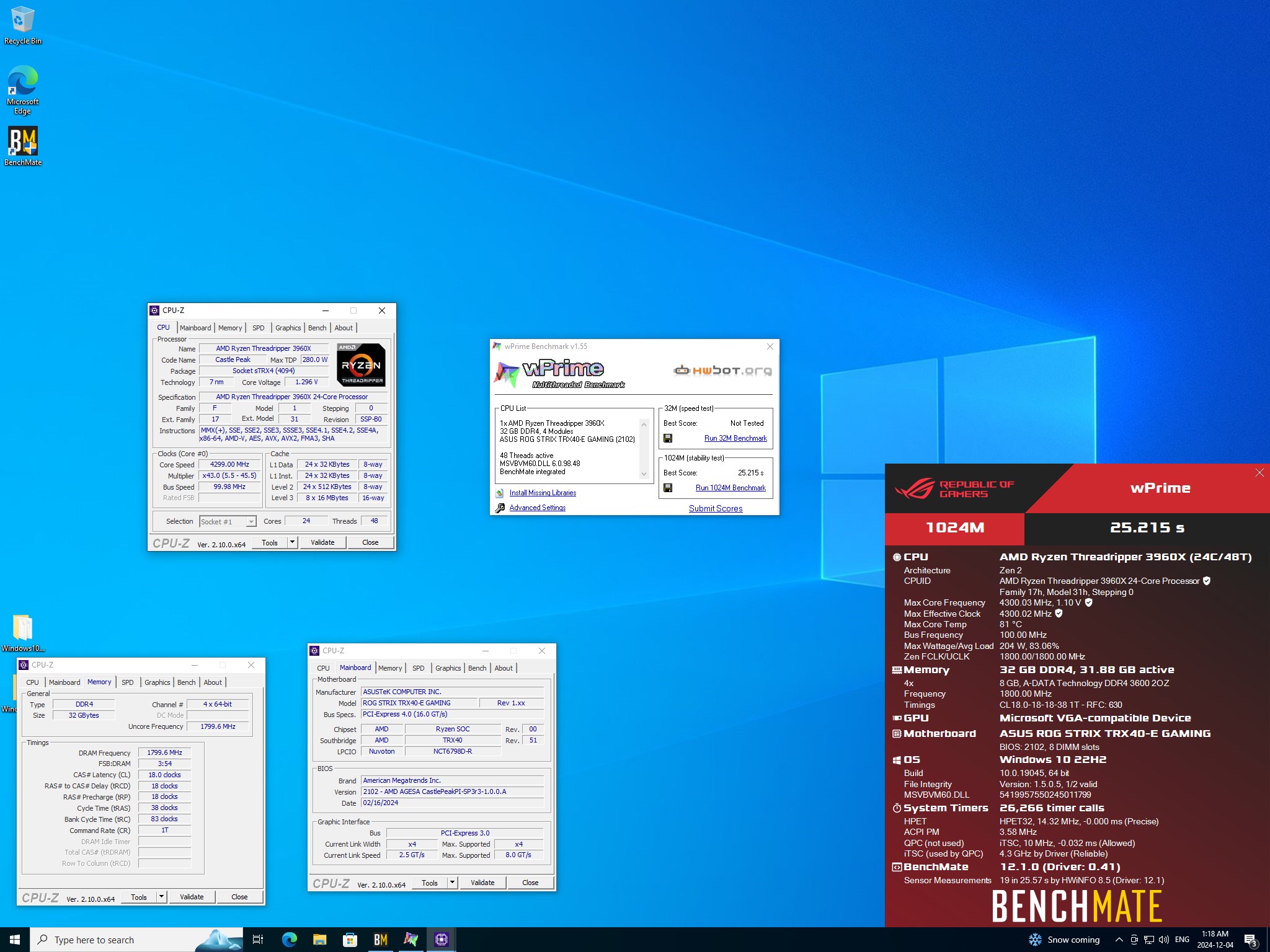Click the Ryzen Threadripper logo in CPU-Z
Viewport: 1270px width, 952px height.
click(361, 365)
